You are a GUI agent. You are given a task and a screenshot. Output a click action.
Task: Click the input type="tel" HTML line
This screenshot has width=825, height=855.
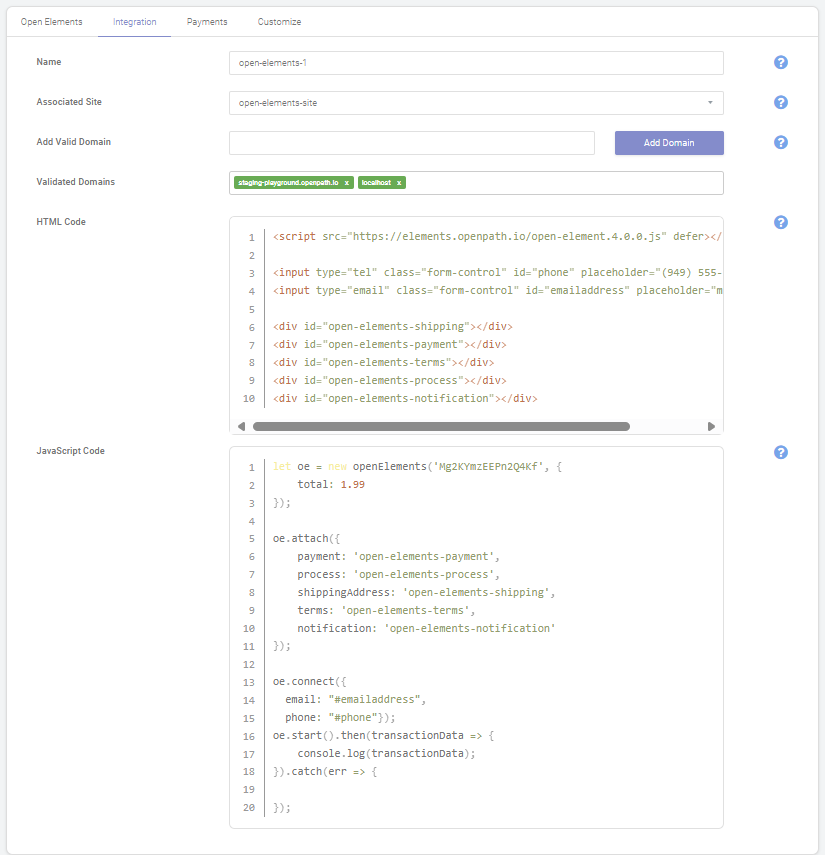(497, 273)
